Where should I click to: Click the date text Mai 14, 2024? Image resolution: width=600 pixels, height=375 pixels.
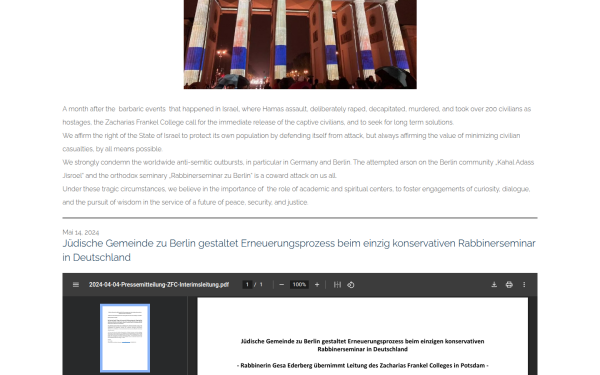click(81, 232)
